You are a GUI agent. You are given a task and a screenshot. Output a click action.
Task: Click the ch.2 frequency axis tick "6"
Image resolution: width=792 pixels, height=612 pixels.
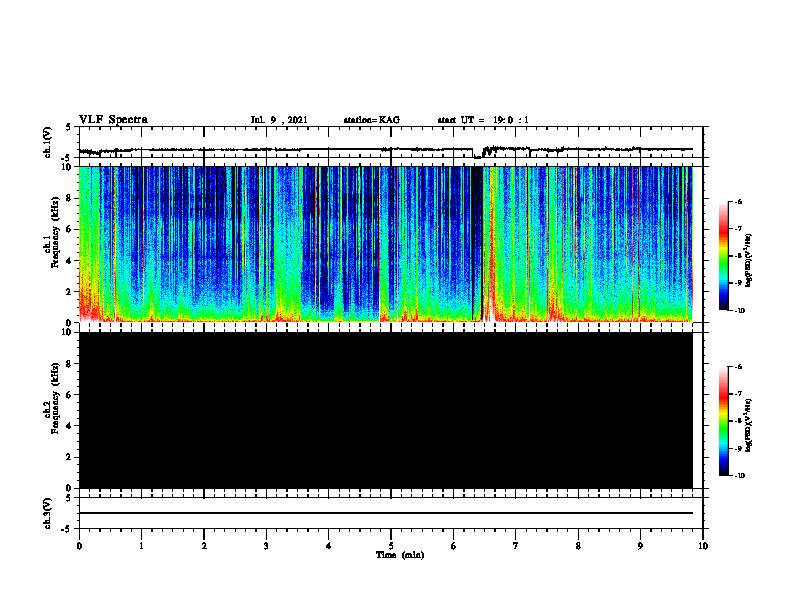click(x=69, y=395)
